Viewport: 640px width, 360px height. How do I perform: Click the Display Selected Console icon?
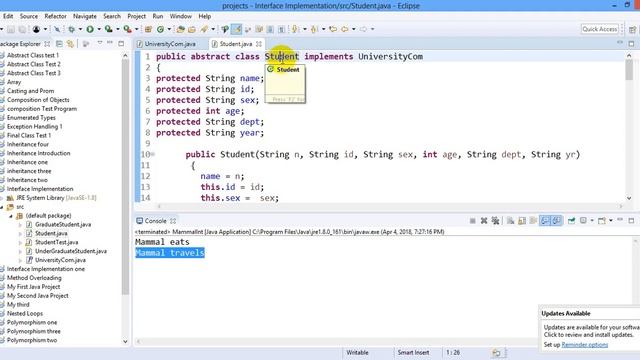coord(583,221)
